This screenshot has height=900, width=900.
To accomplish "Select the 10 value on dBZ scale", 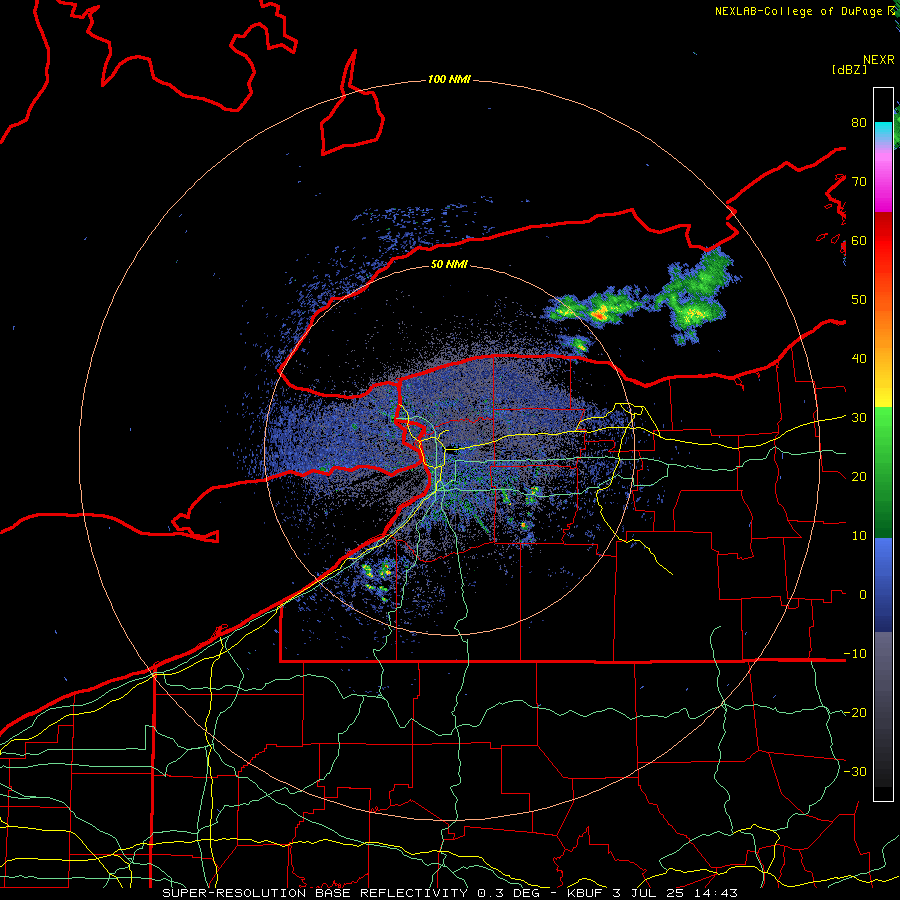I will click(x=859, y=536).
